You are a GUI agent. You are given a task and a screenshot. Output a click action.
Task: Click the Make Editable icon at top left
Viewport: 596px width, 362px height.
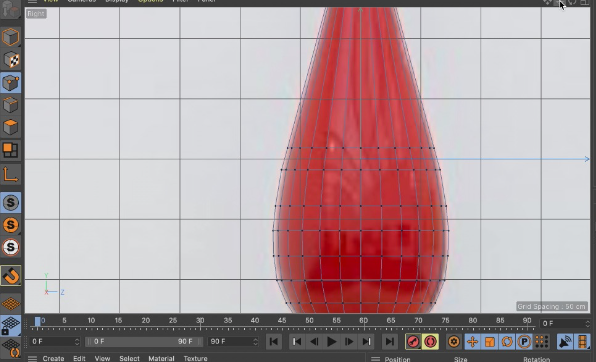11,9
